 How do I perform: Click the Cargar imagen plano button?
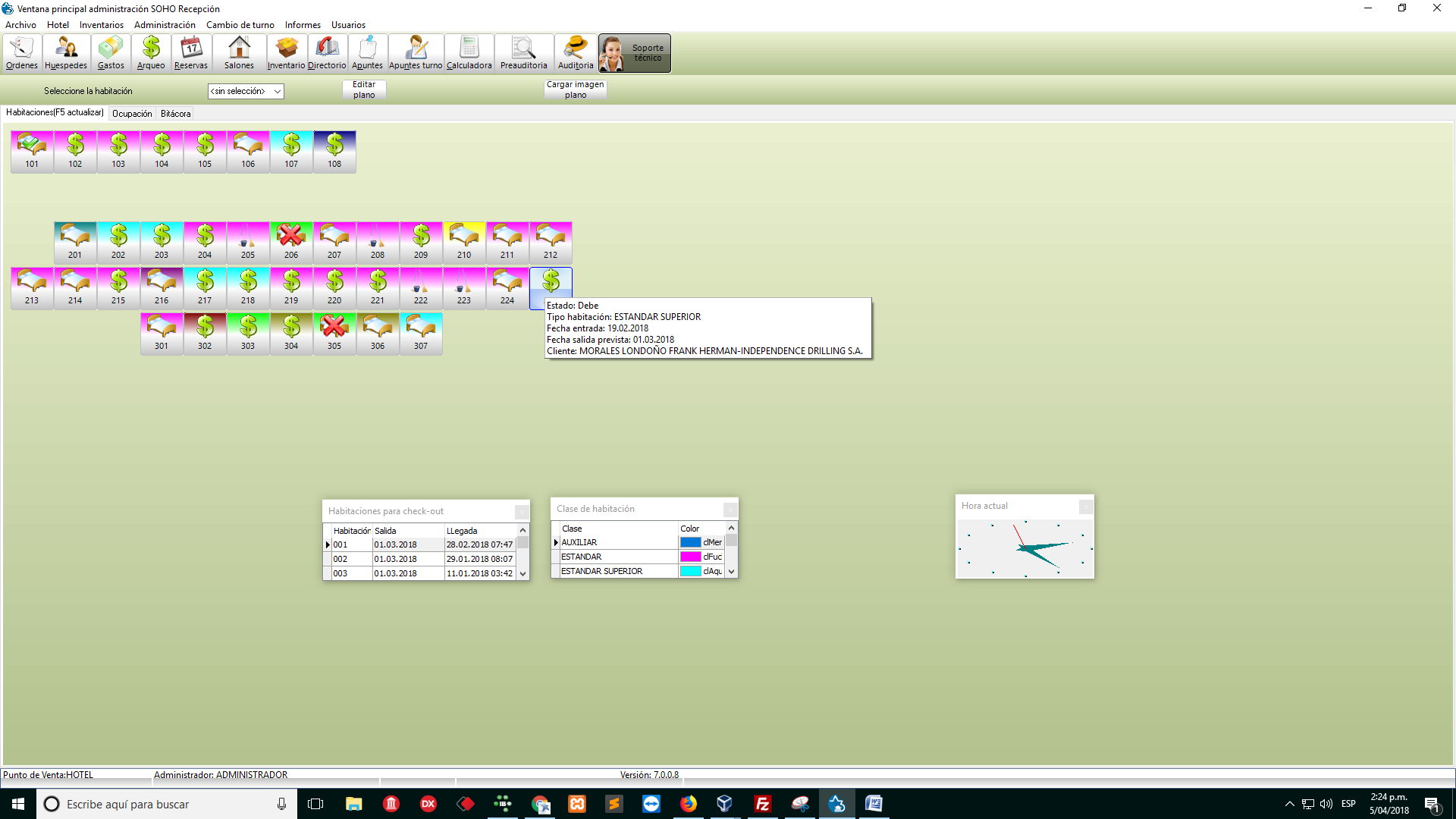(575, 89)
